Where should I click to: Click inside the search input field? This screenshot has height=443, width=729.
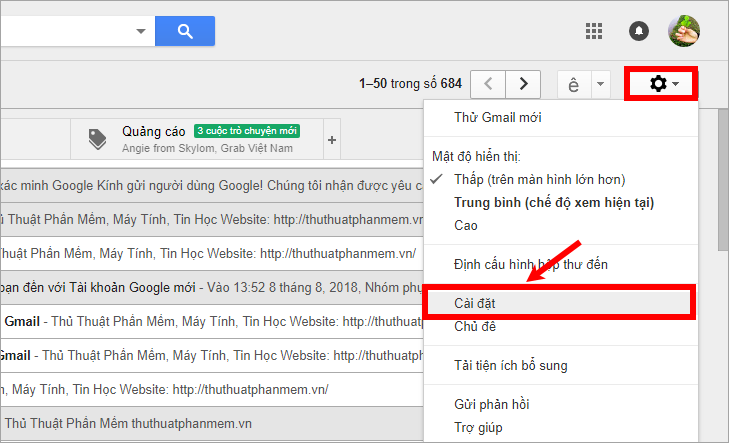coord(67,31)
